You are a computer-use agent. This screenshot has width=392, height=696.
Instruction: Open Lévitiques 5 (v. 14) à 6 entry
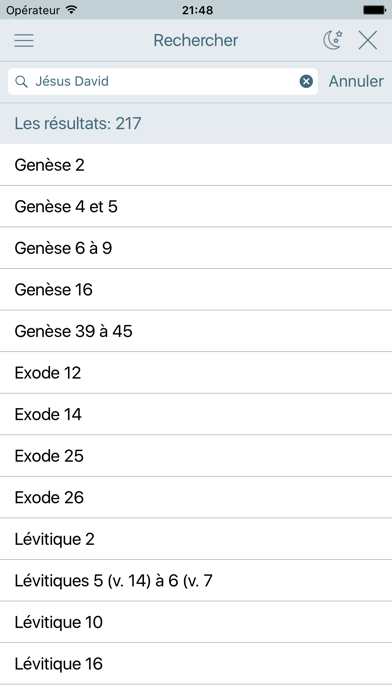(x=196, y=581)
